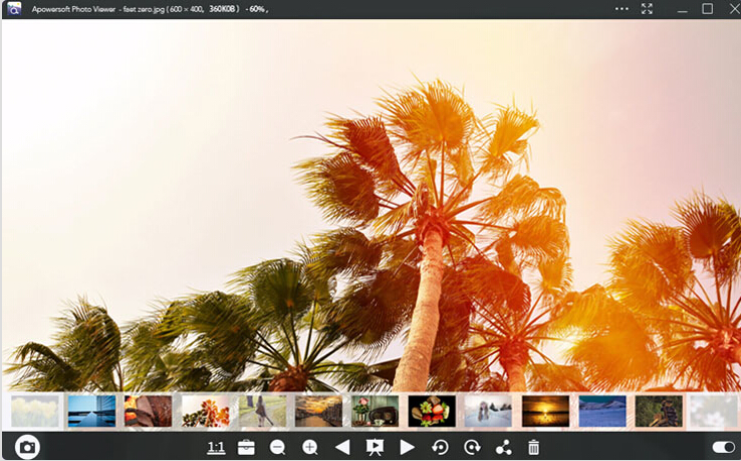This screenshot has width=741, height=461.
Task: Open the orange and brown leaf thumbnail
Action: 148,411
